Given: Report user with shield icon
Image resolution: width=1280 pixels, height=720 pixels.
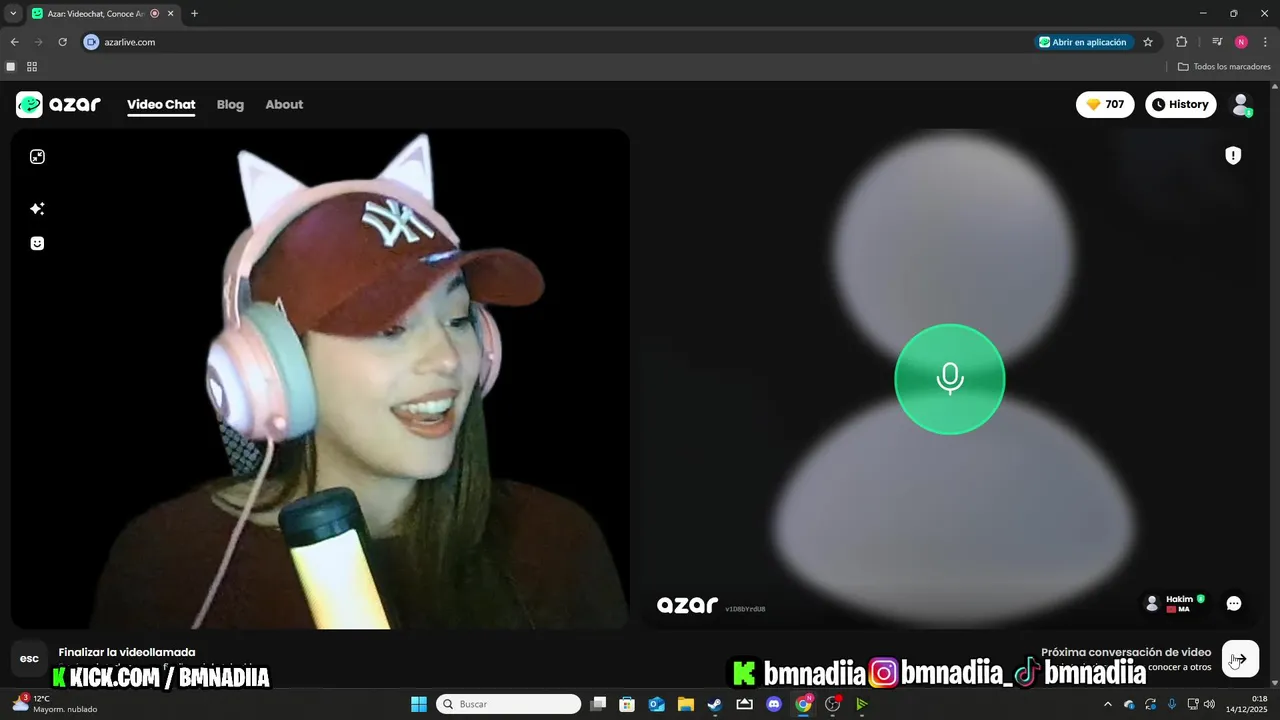Looking at the screenshot, I should pos(1233,155).
